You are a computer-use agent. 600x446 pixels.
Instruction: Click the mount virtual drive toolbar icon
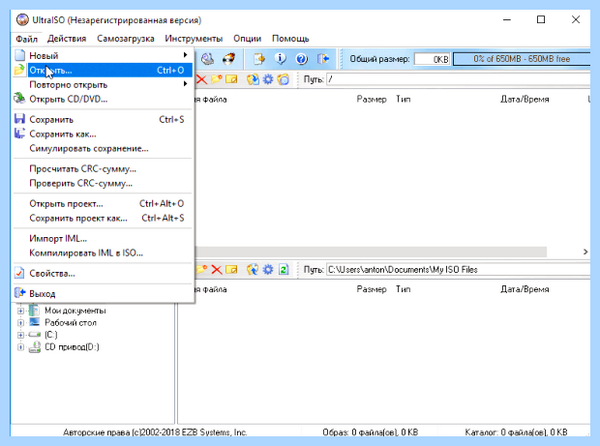click(208, 59)
